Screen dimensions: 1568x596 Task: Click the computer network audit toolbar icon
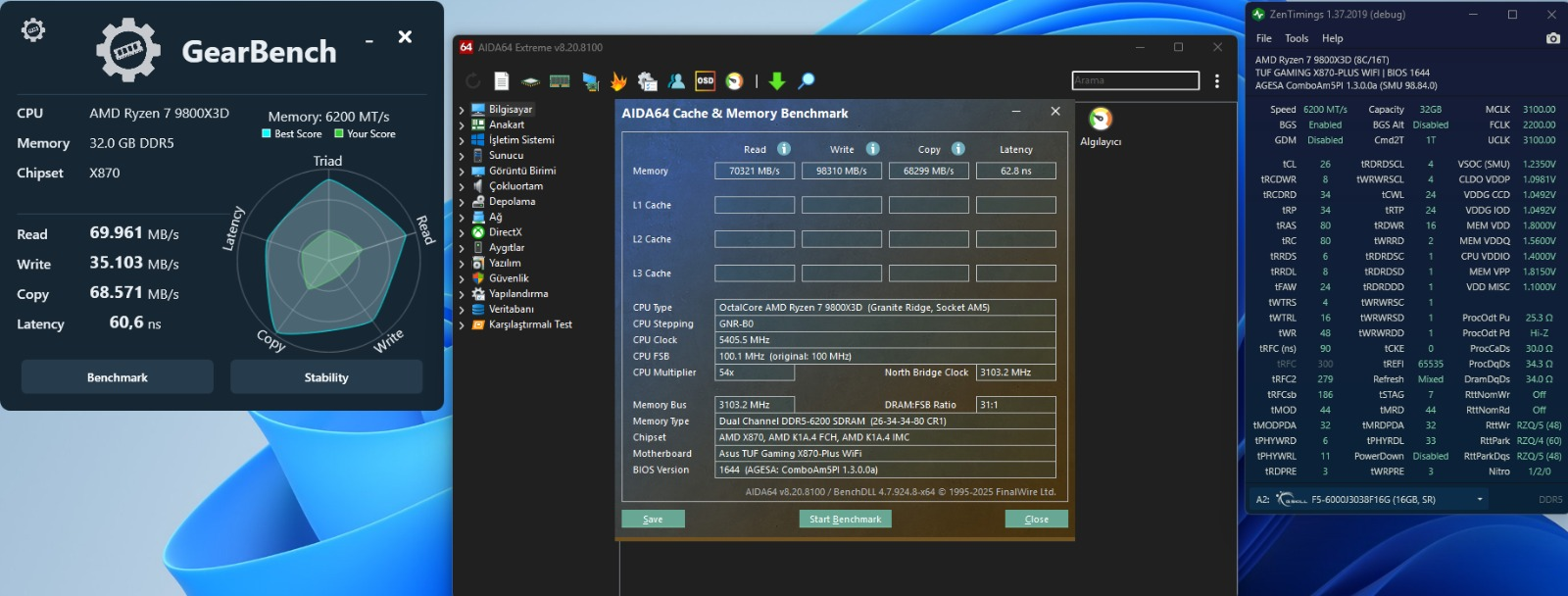click(x=590, y=81)
